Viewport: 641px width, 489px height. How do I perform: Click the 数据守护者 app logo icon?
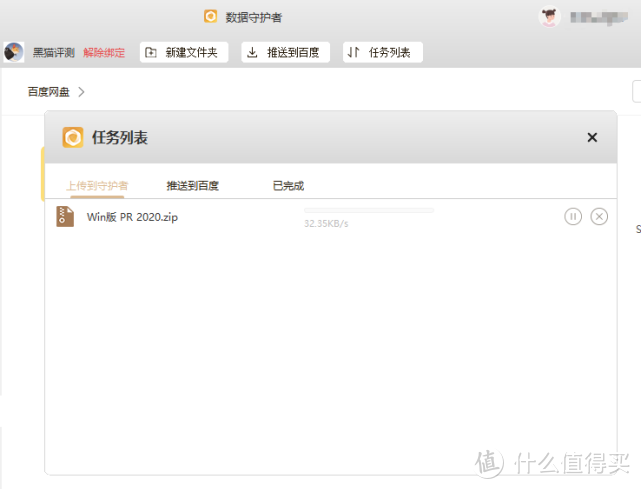click(x=211, y=16)
